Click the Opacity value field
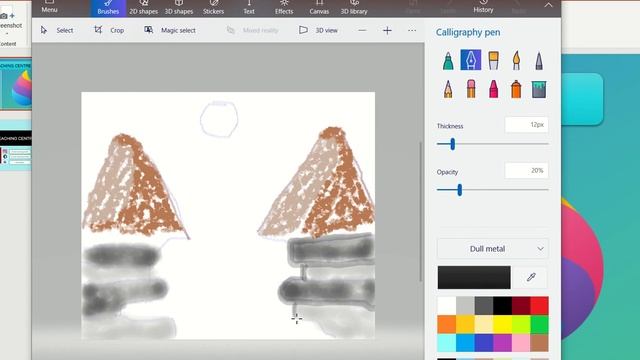 [x=527, y=171]
